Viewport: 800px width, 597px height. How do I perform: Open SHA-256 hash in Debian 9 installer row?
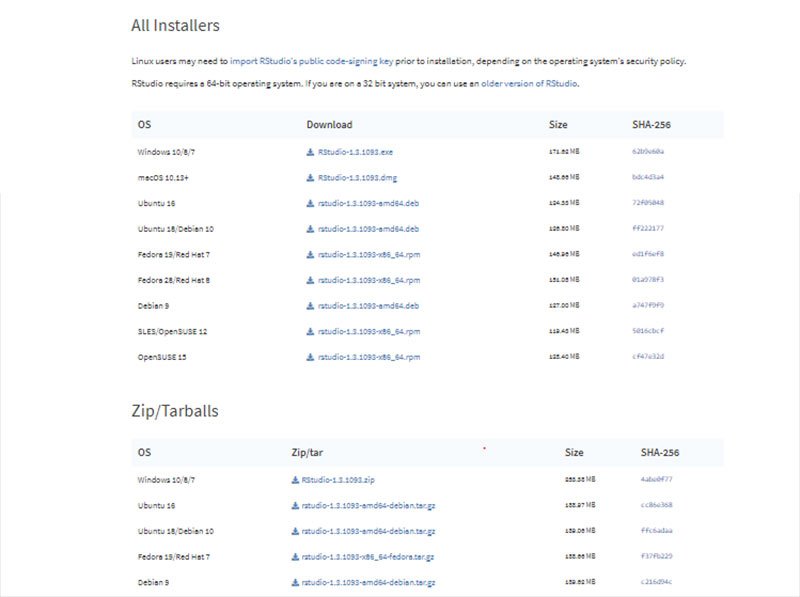pos(648,305)
